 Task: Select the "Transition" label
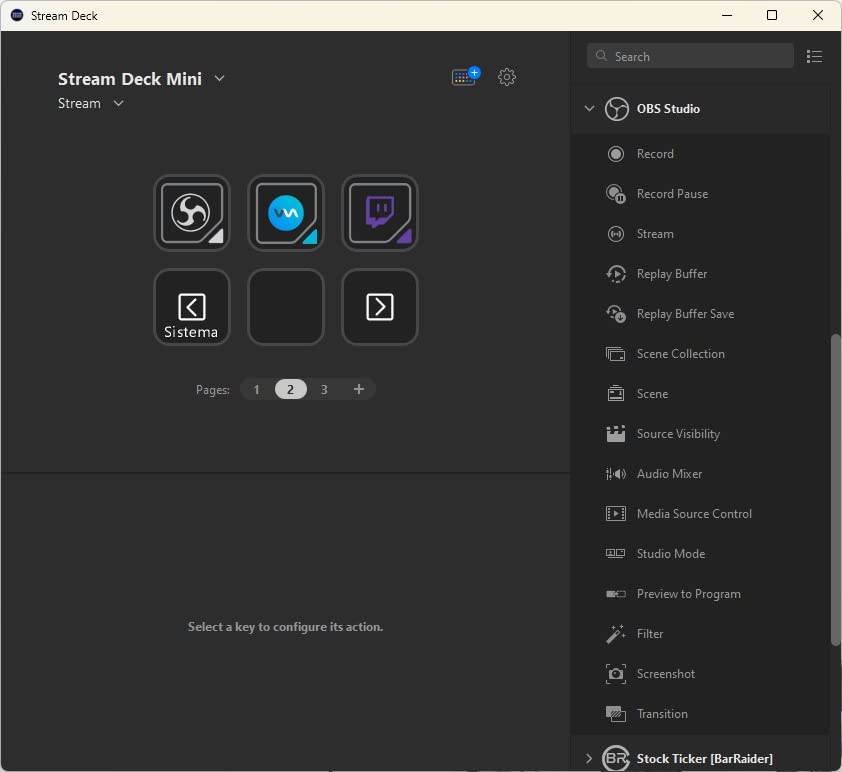(x=662, y=714)
